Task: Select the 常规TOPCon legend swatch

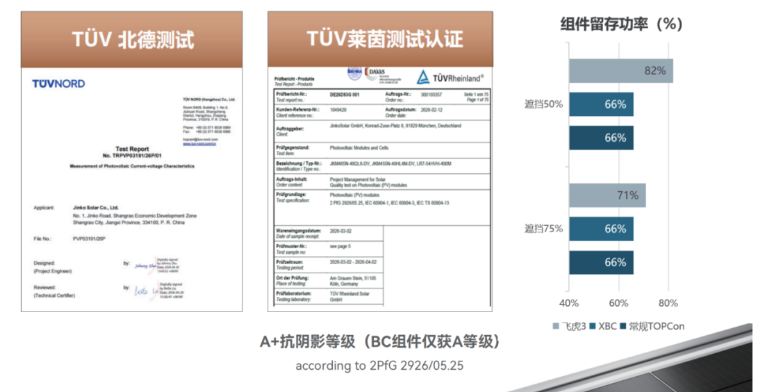Action: coord(623,326)
